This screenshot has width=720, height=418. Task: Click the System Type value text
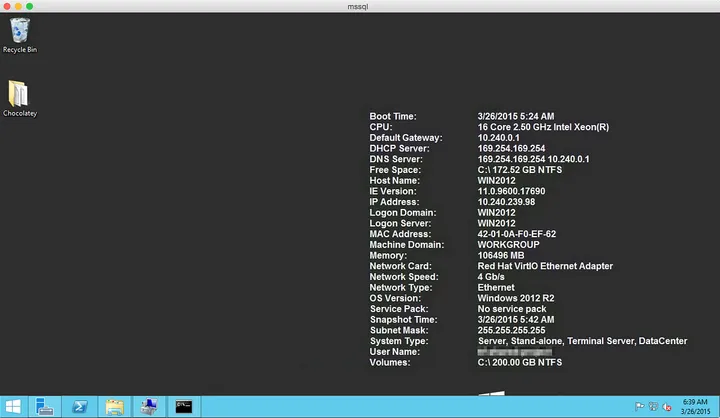[582, 341]
